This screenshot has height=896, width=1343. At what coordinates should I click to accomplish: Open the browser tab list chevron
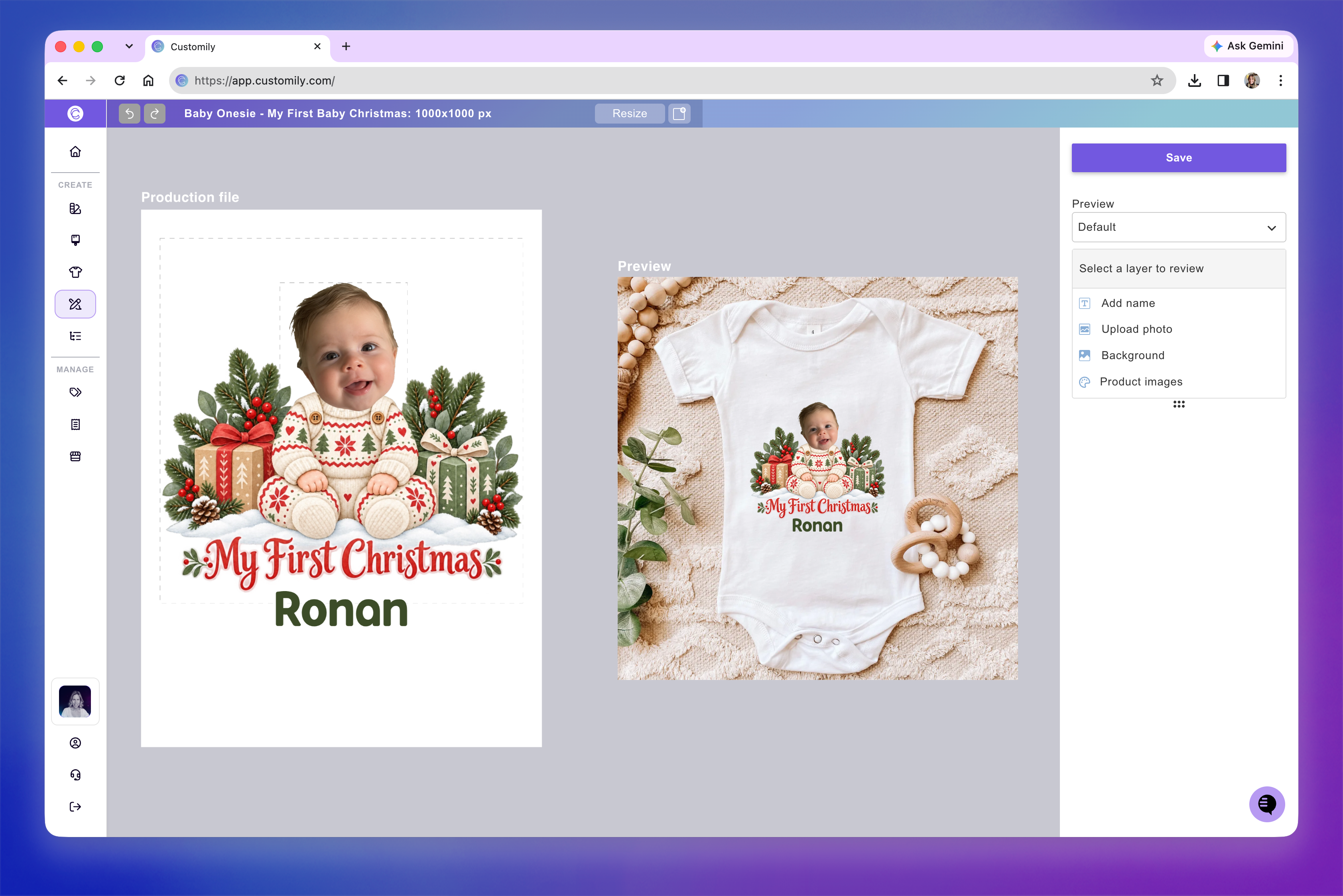(x=129, y=46)
